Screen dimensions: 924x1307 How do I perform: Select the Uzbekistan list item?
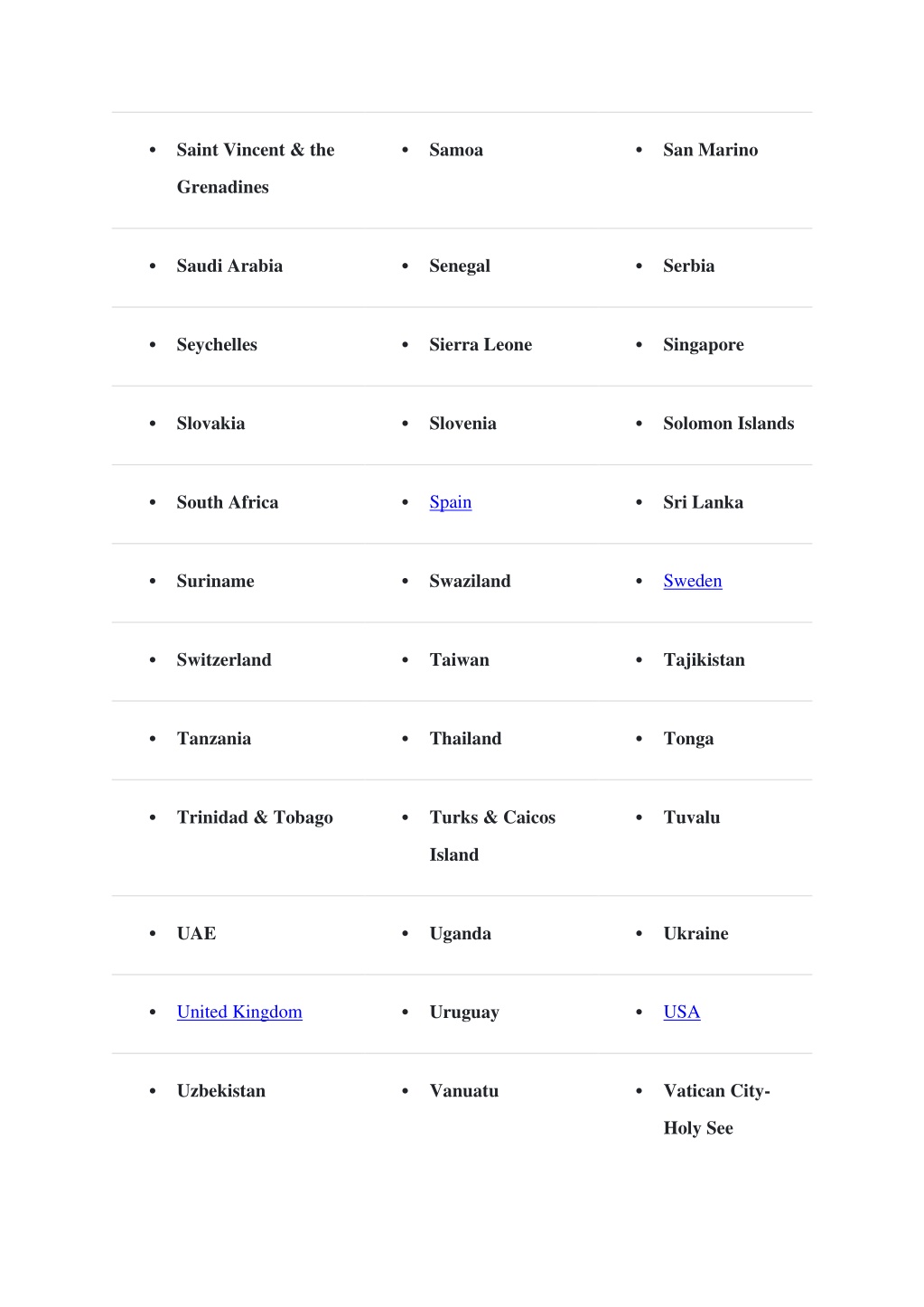221,1090
